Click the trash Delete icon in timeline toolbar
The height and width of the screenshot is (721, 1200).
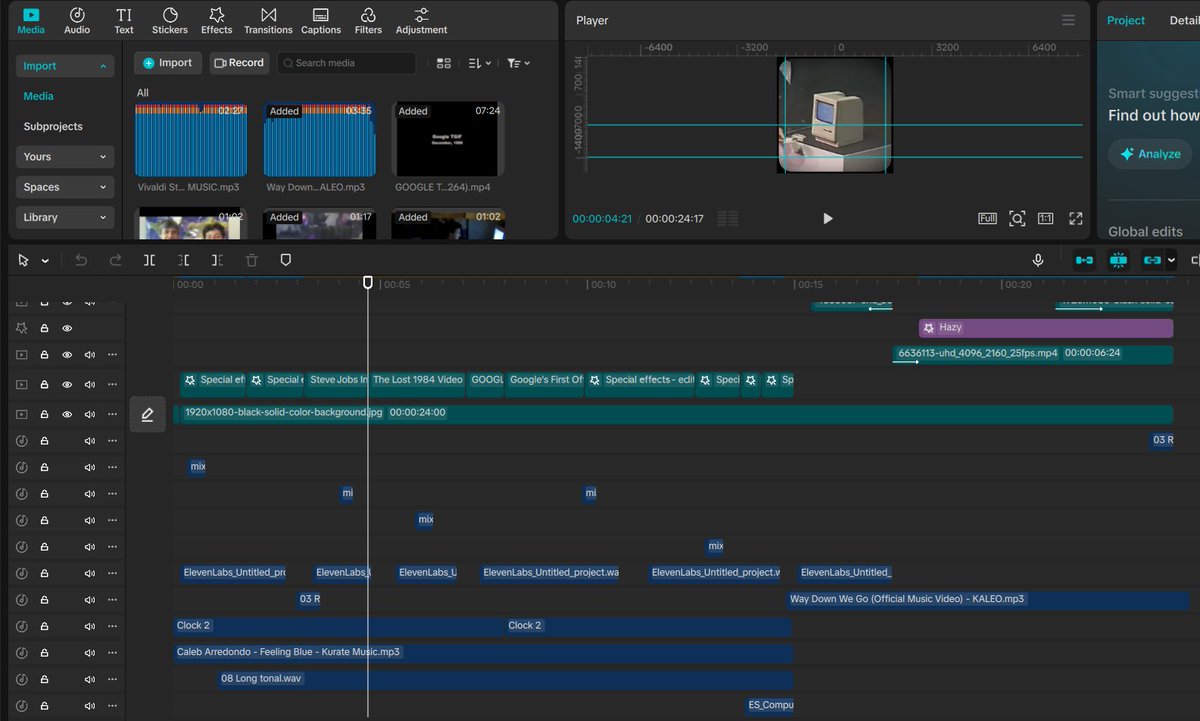pos(251,260)
